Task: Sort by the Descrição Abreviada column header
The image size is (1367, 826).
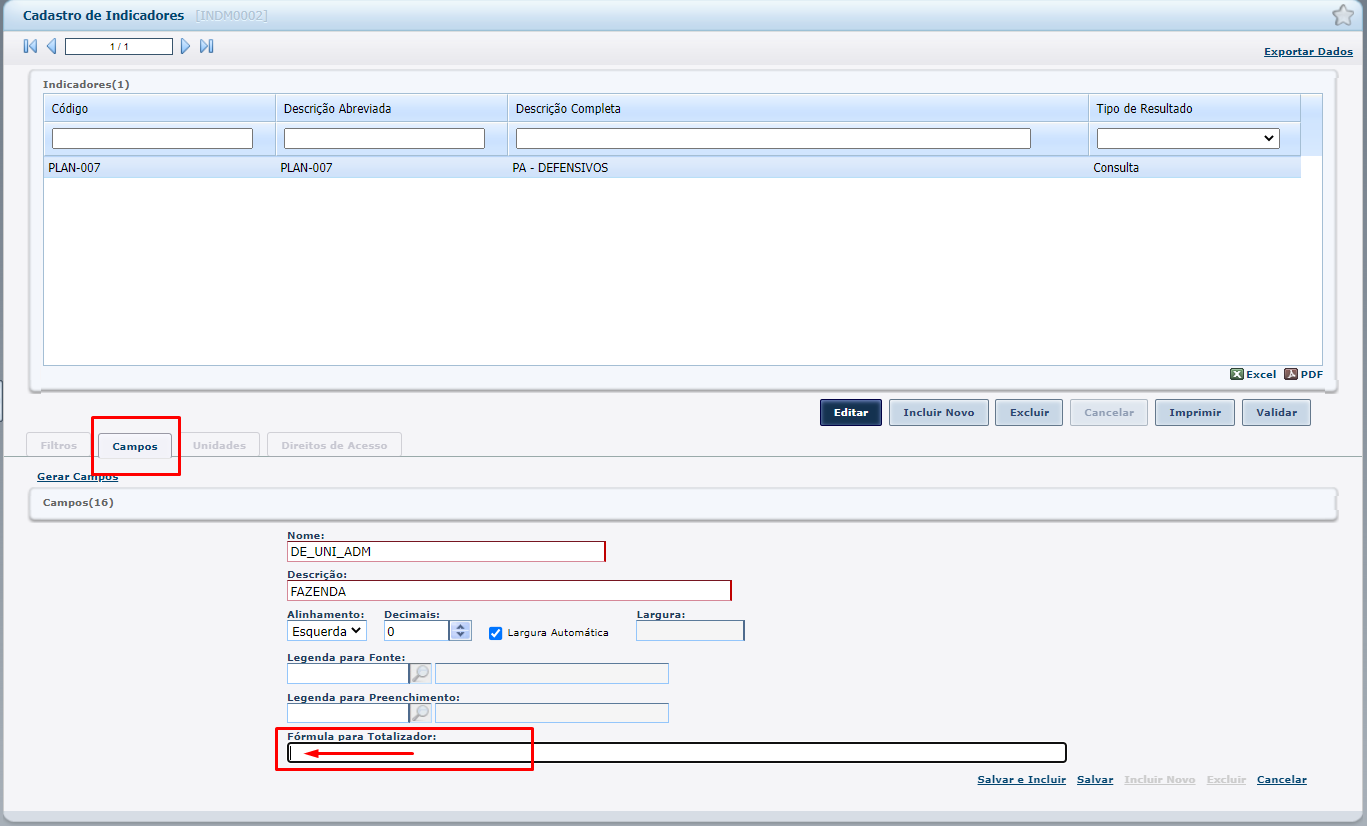Action: [391, 108]
